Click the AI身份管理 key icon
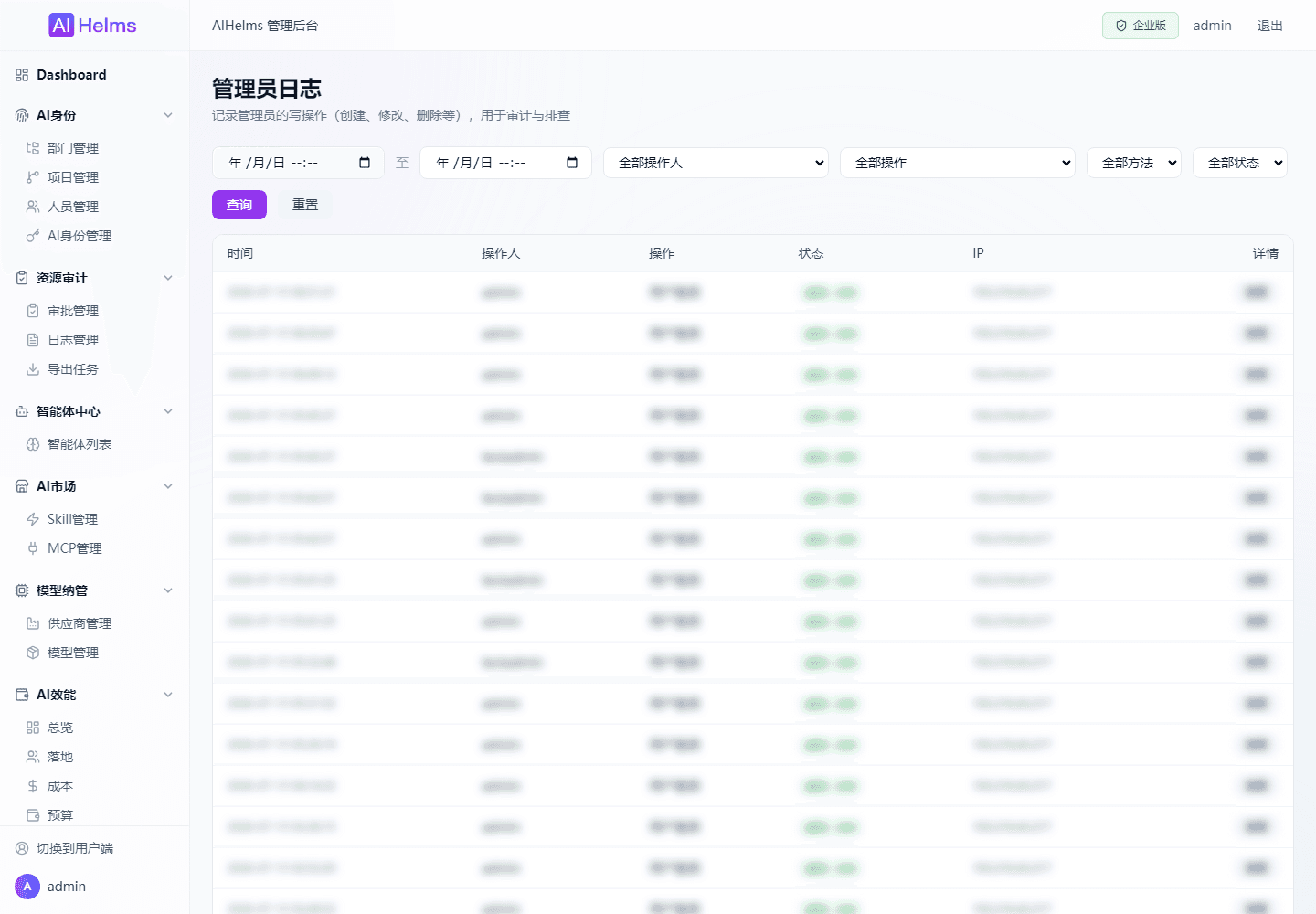1316x914 pixels. (x=33, y=236)
